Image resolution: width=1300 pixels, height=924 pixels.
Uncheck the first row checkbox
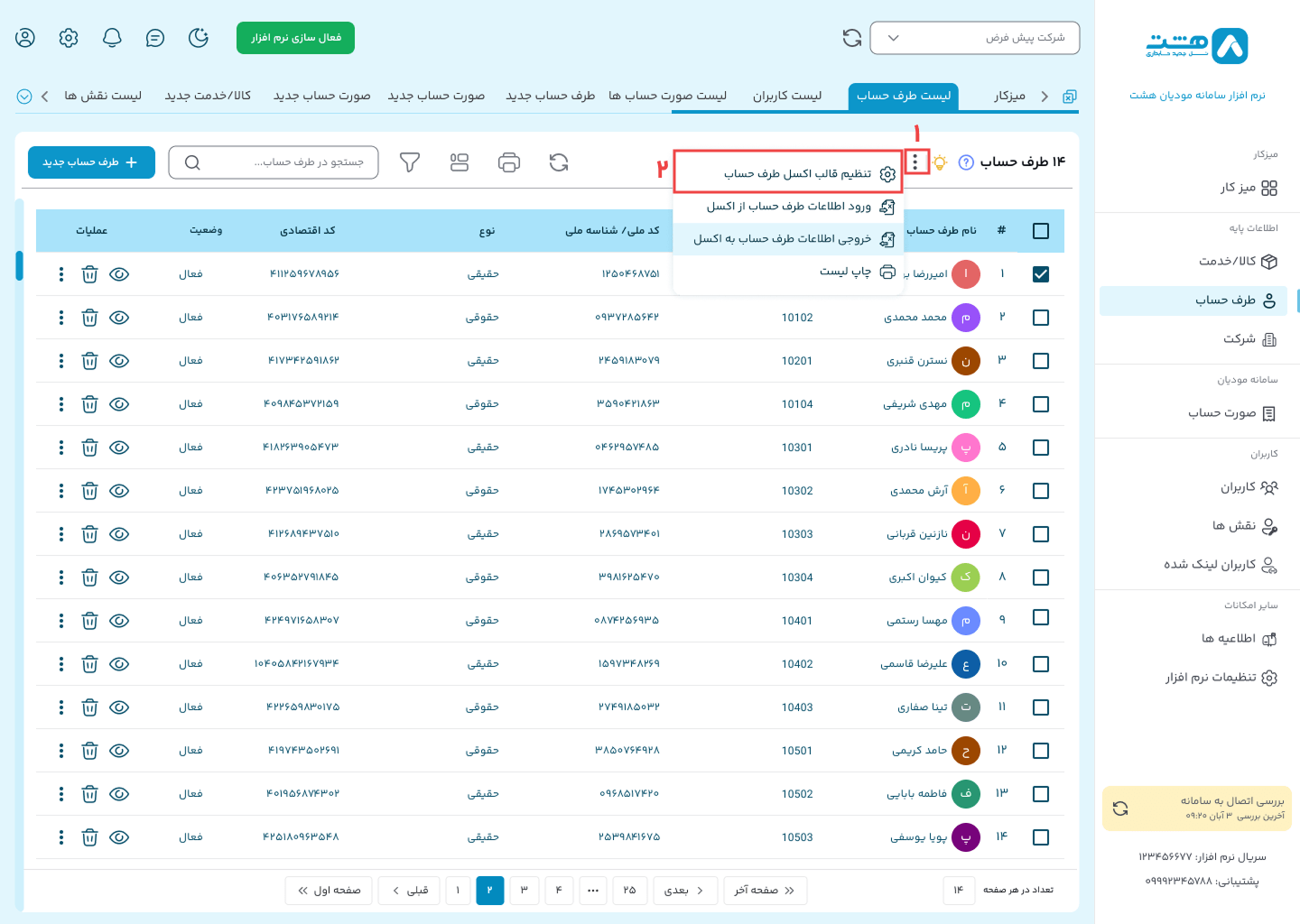(1040, 274)
